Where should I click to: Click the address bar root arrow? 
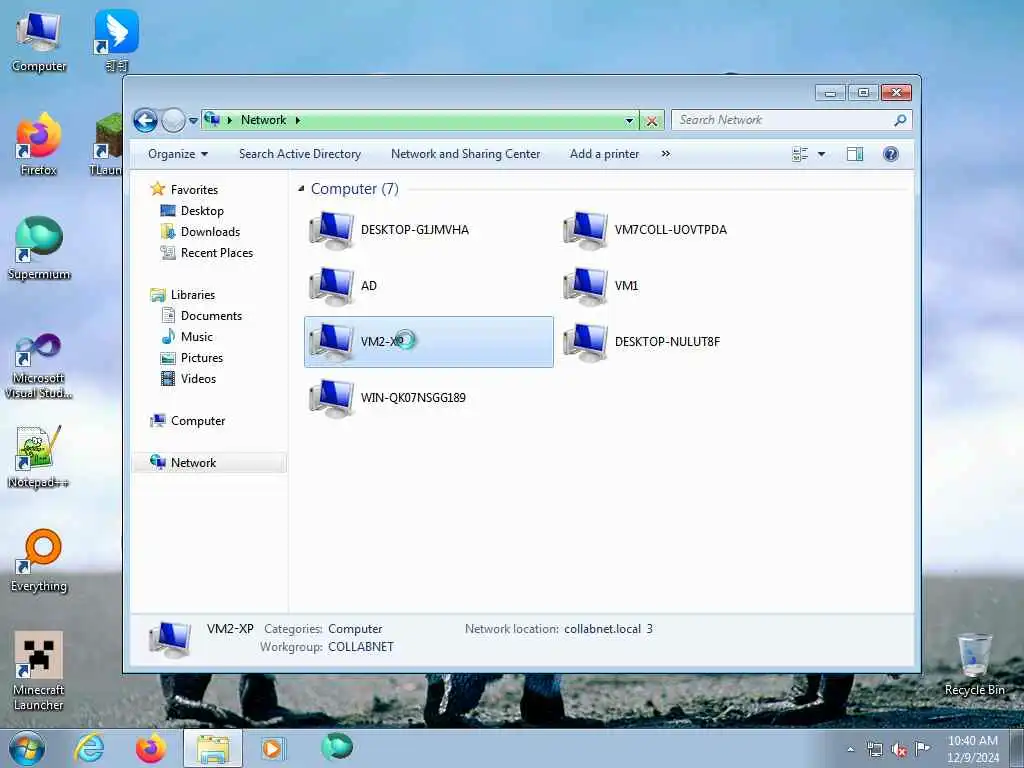230,120
